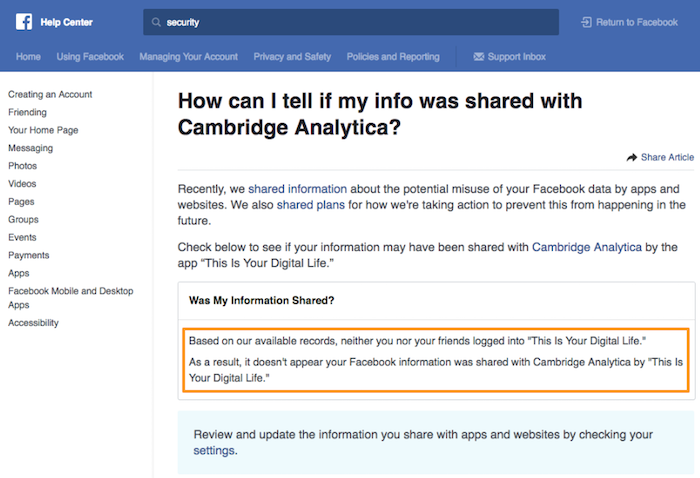Click the Share Article arrow icon

pos(632,158)
